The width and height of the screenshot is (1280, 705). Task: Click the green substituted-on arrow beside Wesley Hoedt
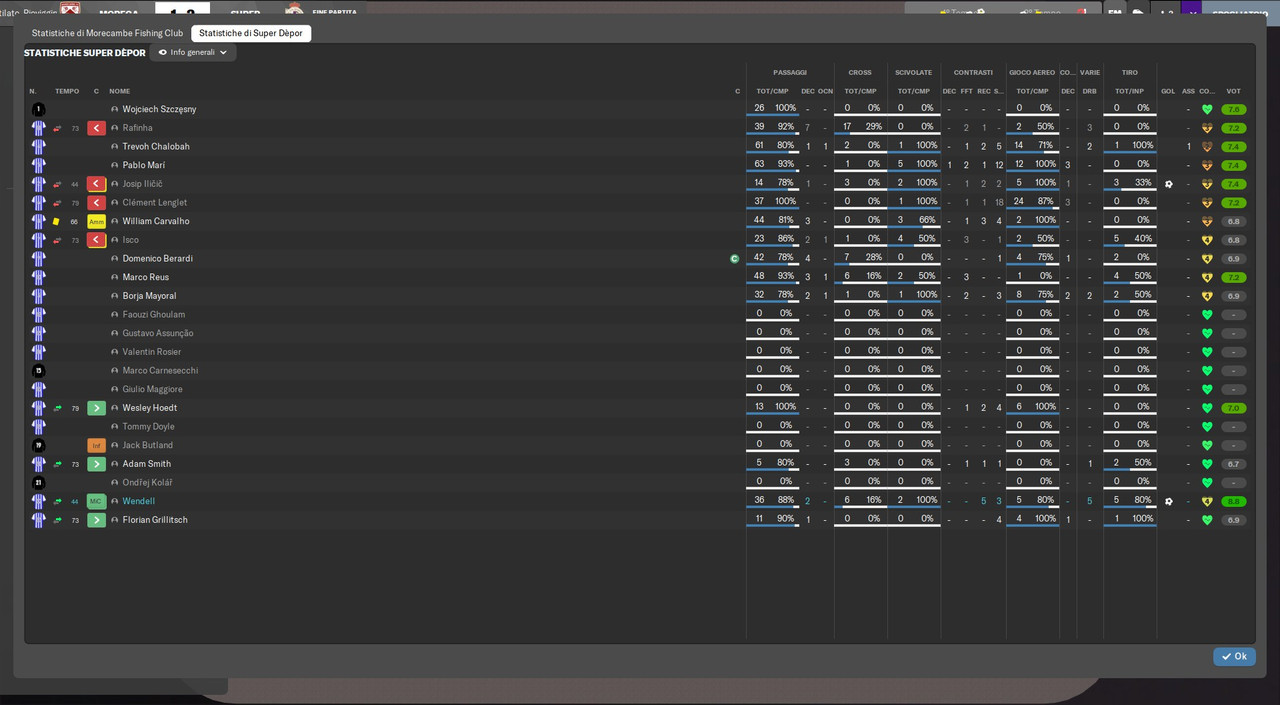(96, 408)
